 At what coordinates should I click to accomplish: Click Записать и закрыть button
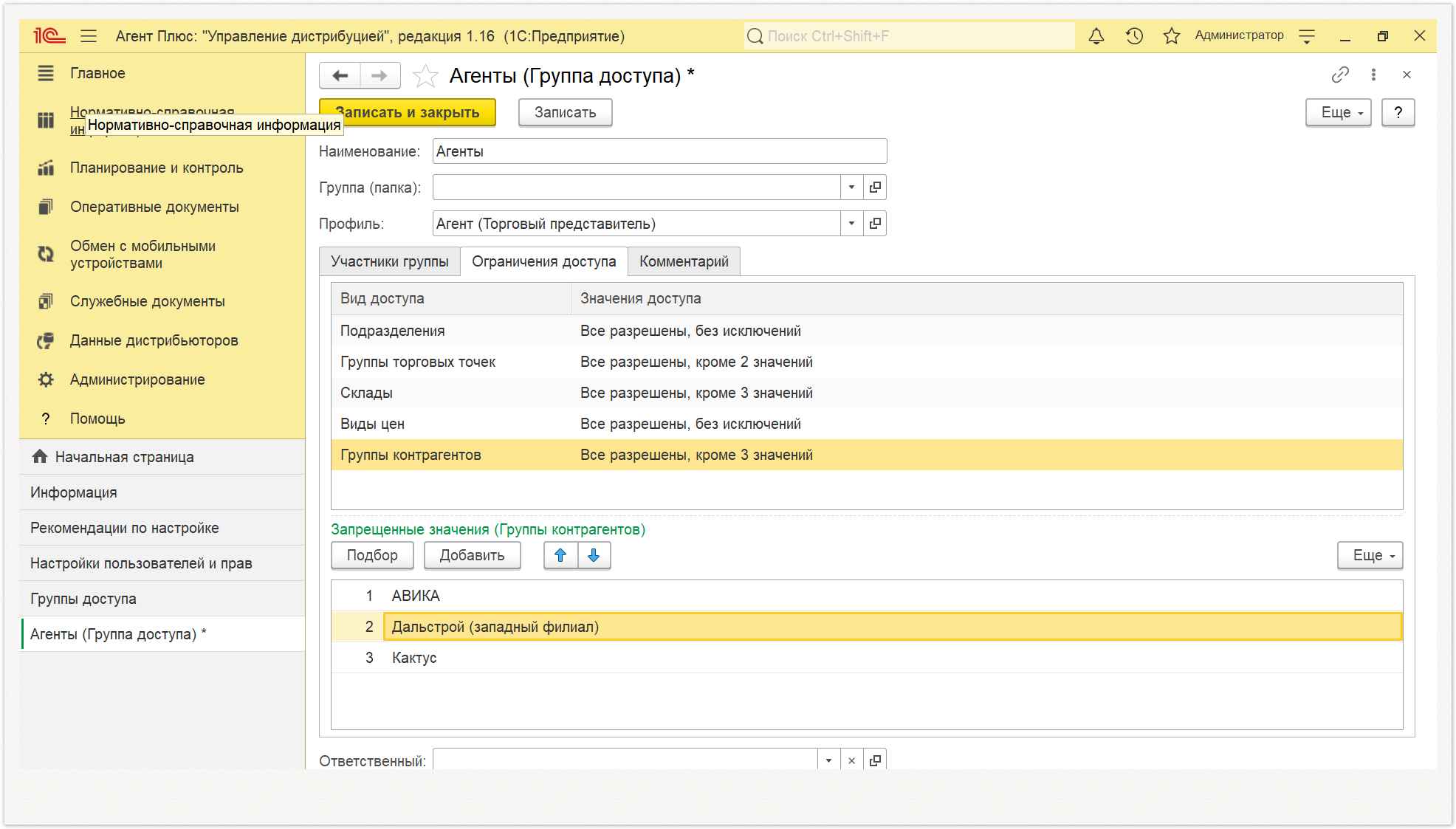point(407,112)
